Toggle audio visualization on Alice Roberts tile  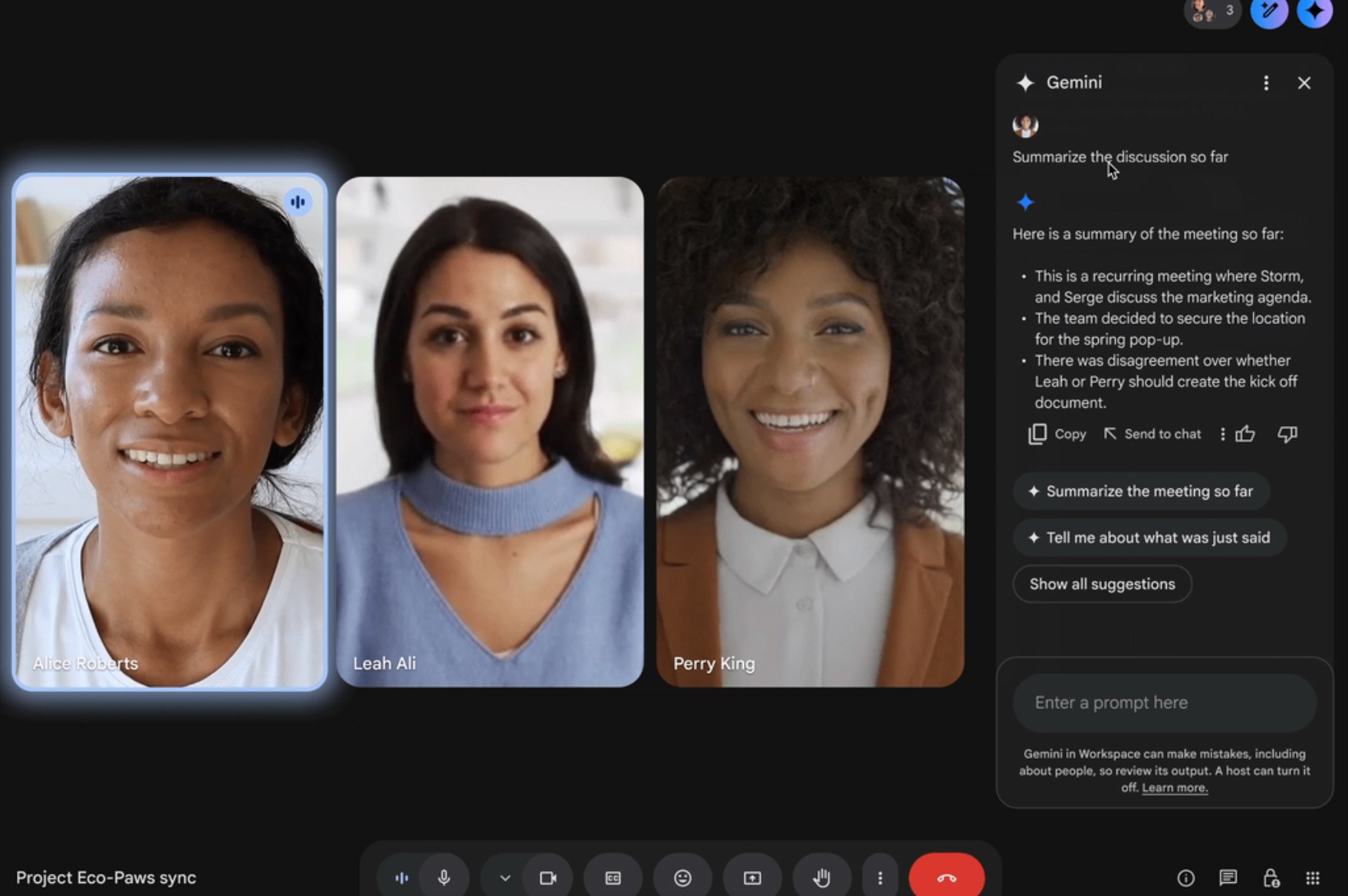pyautogui.click(x=298, y=202)
